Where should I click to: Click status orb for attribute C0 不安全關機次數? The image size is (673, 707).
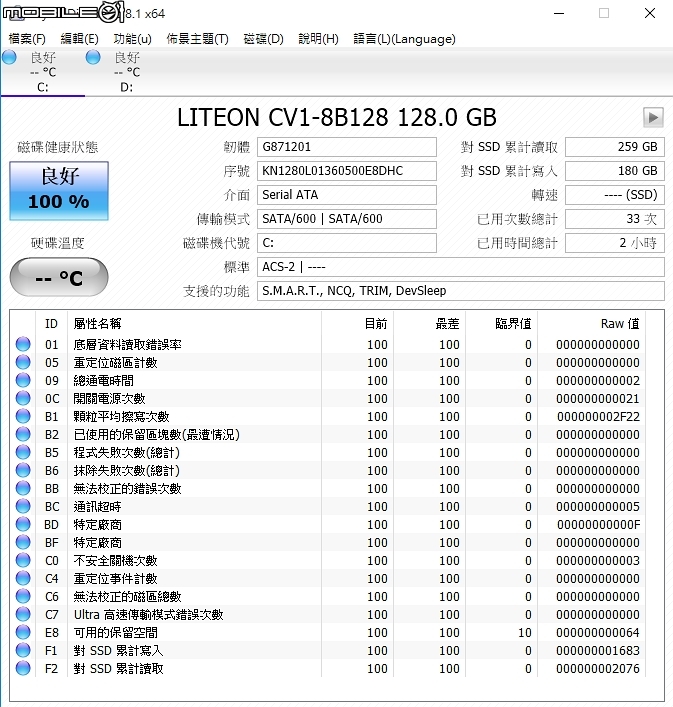(23, 560)
